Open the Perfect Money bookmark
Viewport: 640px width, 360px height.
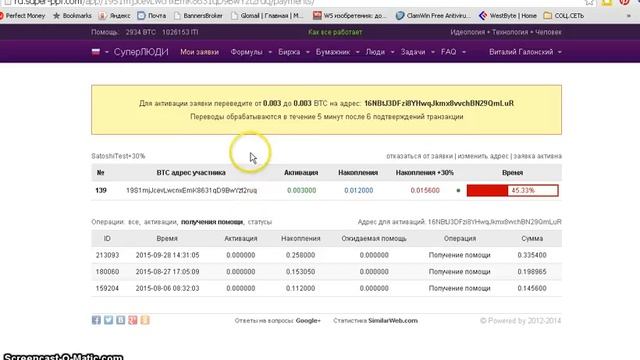(x=22, y=16)
